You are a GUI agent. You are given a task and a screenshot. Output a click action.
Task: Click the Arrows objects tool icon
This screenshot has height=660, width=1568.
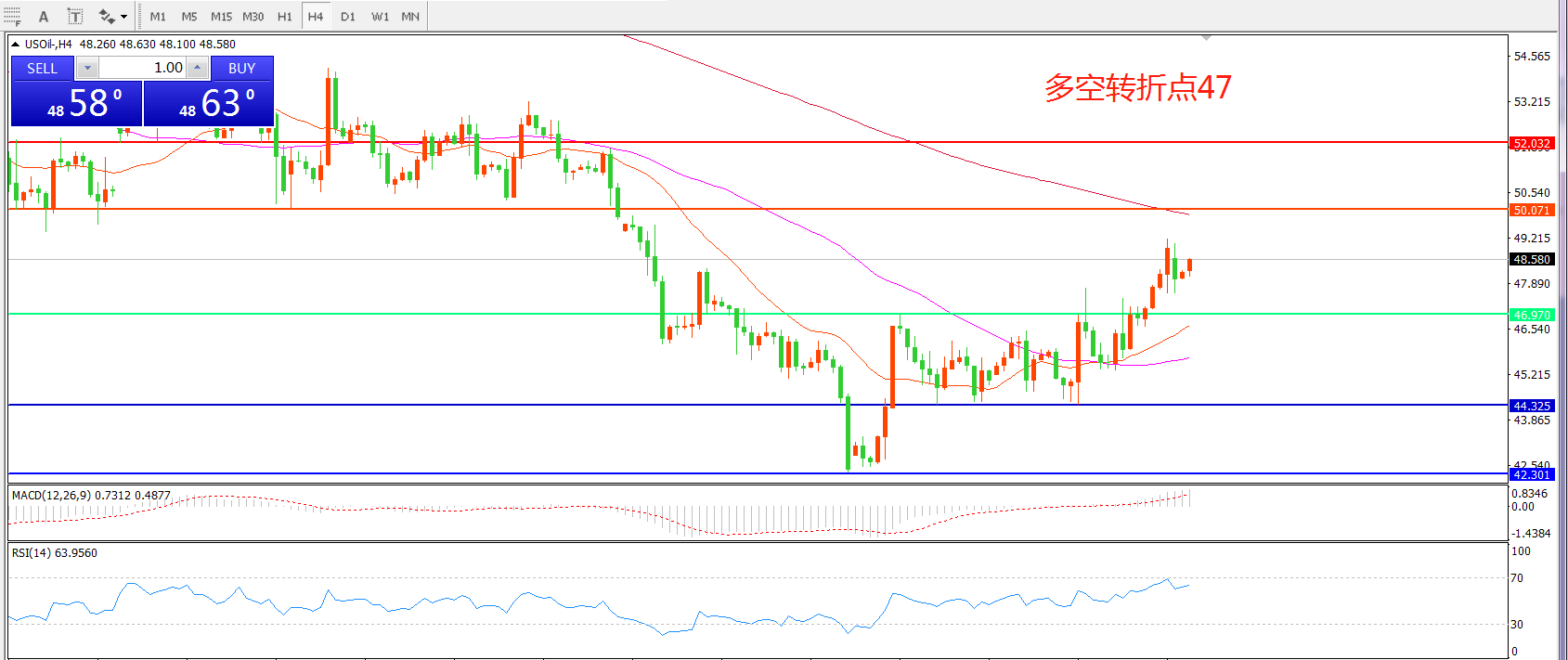pyautogui.click(x=106, y=17)
